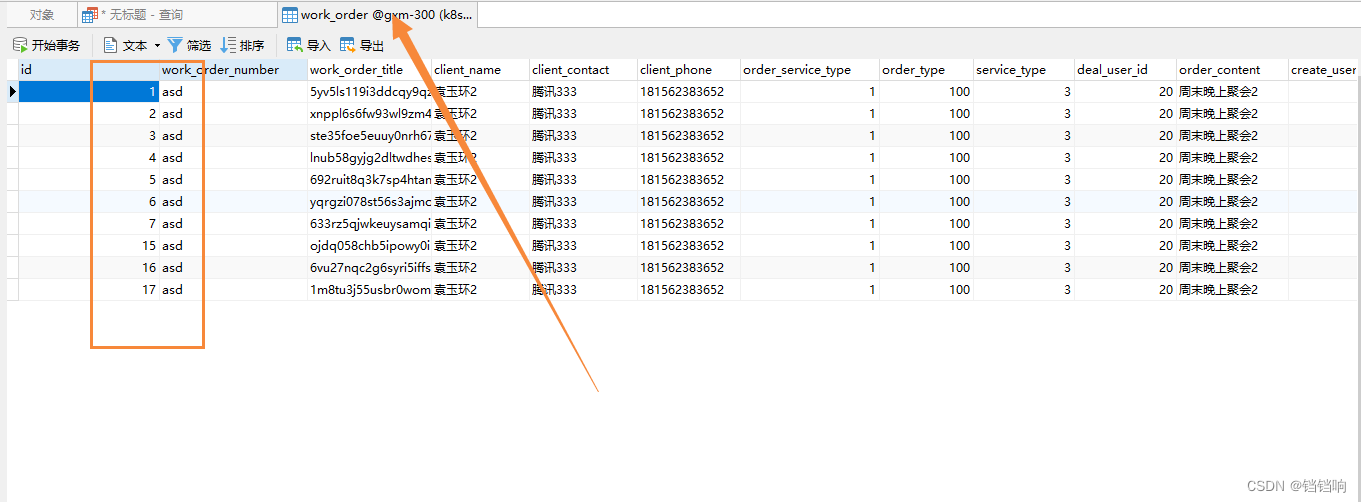This screenshot has width=1361, height=502.
Task: Click client_phone 181562383652 in row id 1
Action: tap(690, 91)
